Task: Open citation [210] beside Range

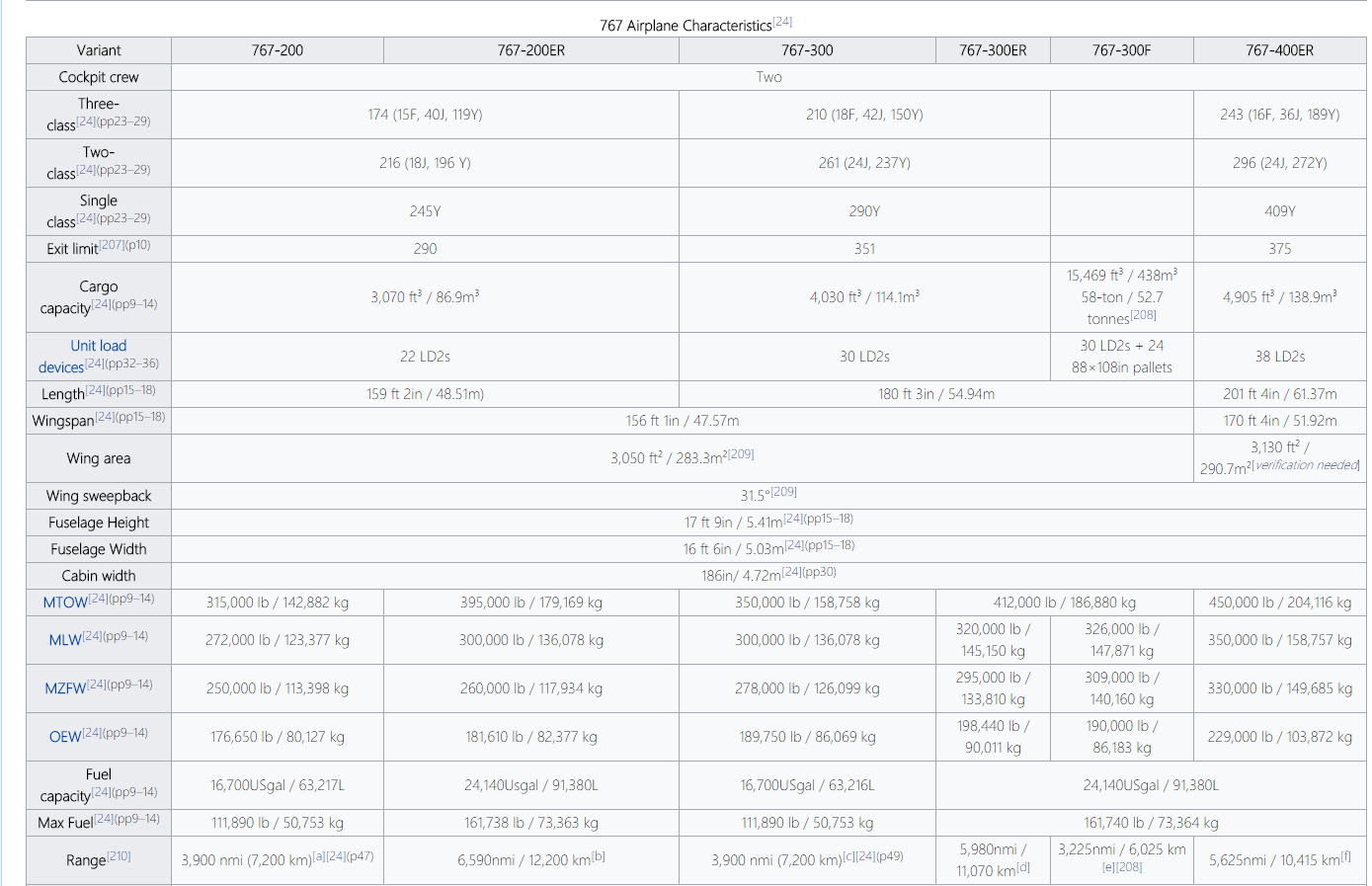Action: coord(119,856)
